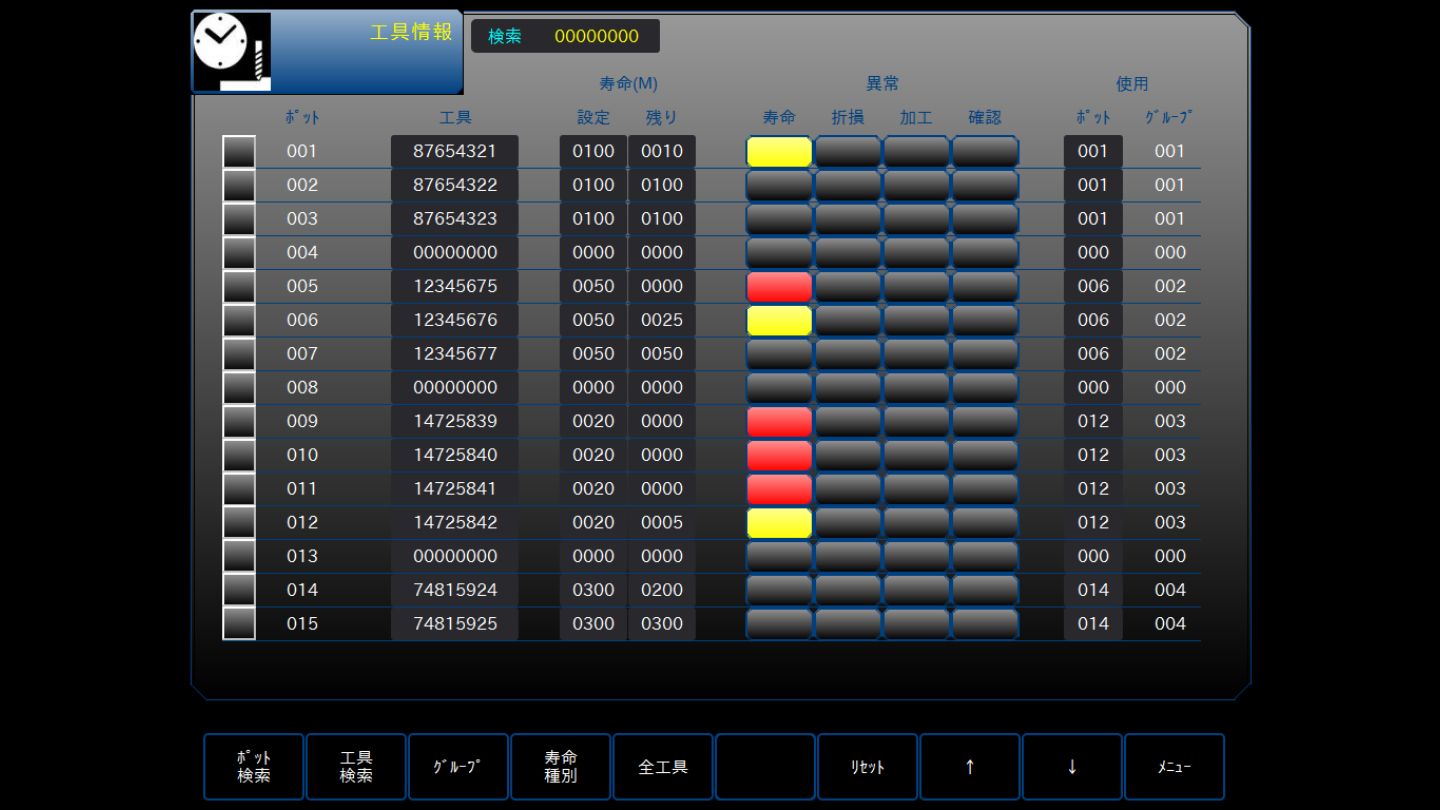The height and width of the screenshot is (810, 1440).
Task: Click the machining indicator for pot 007
Action: [x=916, y=354]
